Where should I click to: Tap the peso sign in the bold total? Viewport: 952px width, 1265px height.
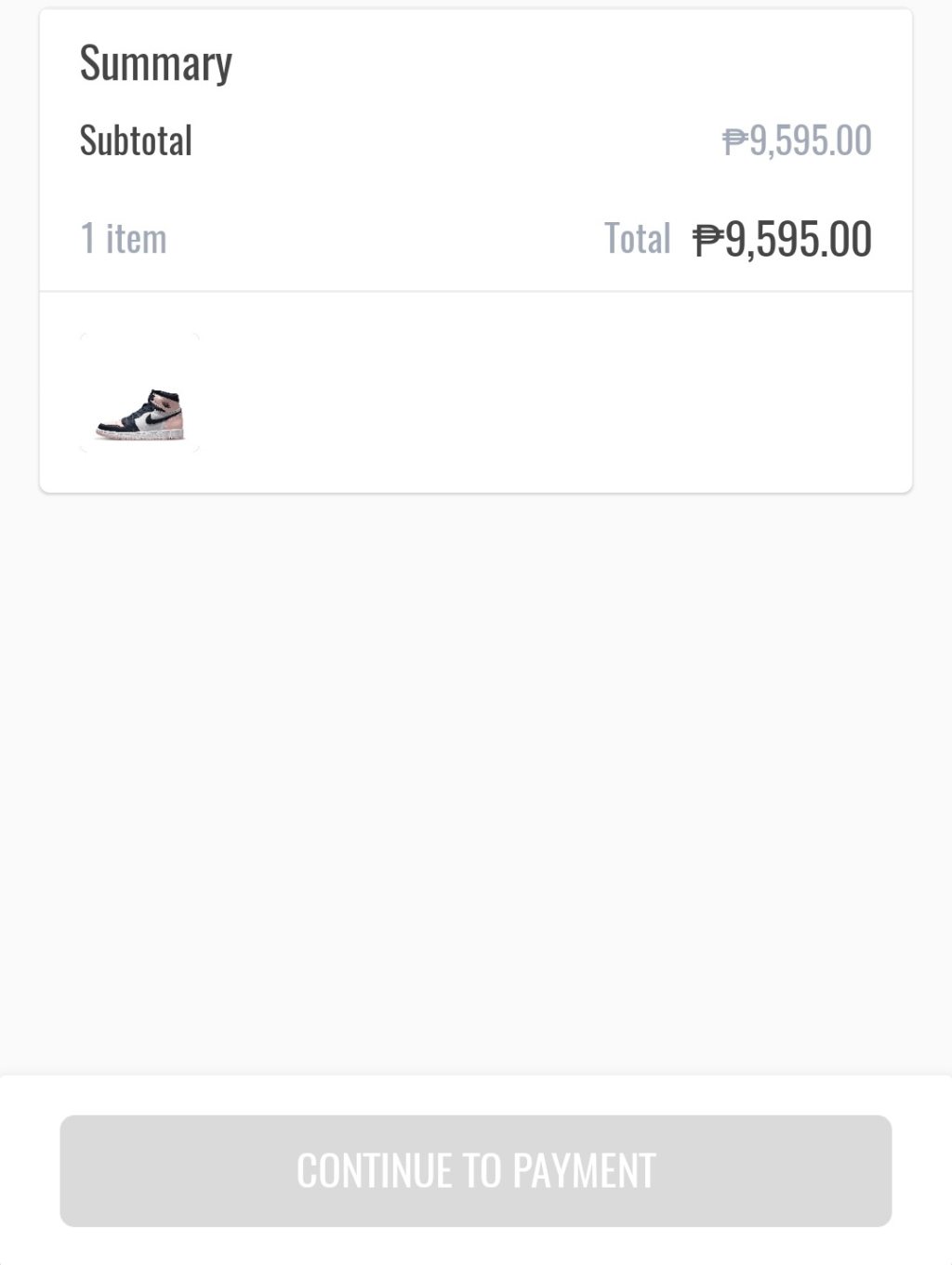pos(707,241)
